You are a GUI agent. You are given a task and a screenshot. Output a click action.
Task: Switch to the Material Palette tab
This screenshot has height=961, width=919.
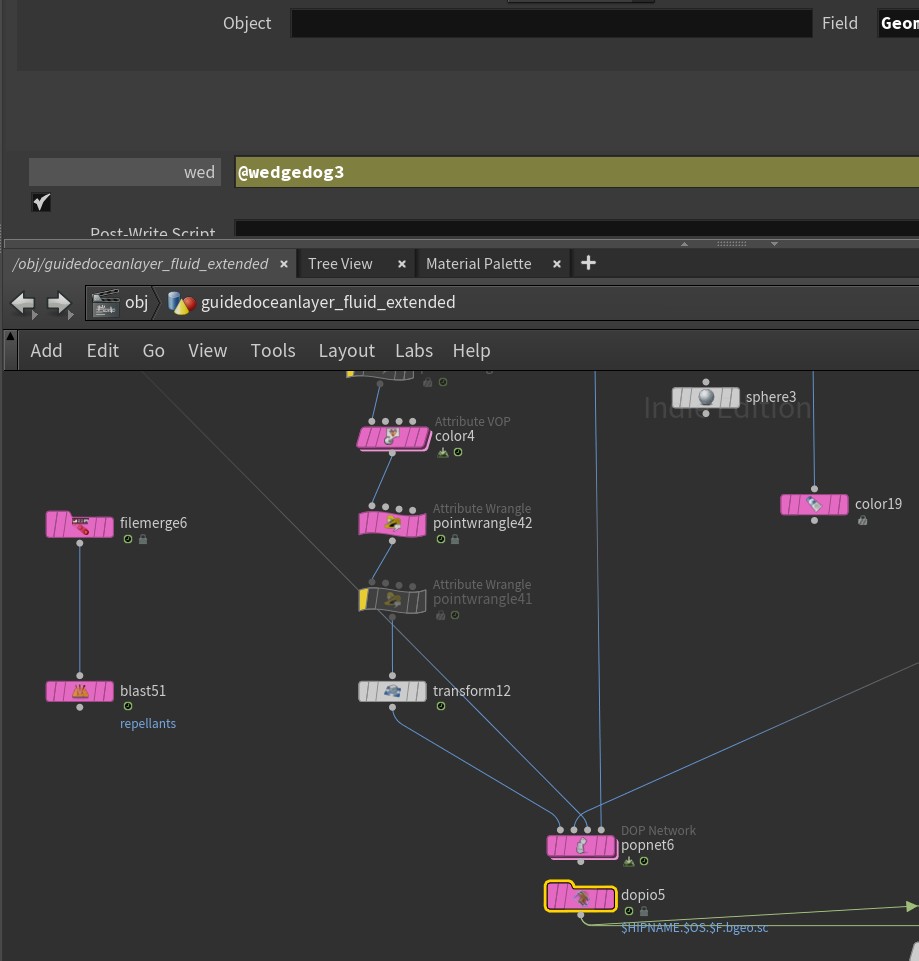pos(479,264)
